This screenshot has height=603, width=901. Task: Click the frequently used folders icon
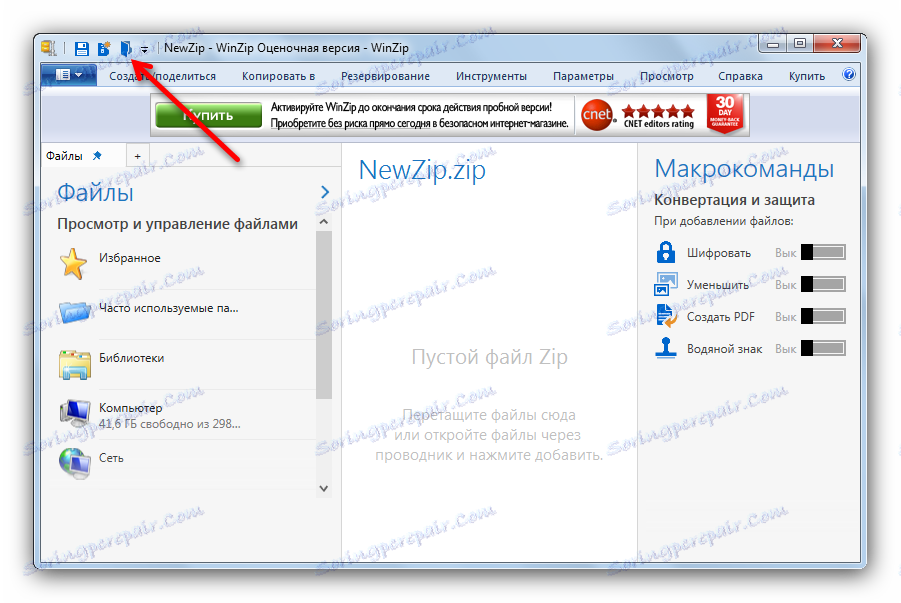coord(74,313)
